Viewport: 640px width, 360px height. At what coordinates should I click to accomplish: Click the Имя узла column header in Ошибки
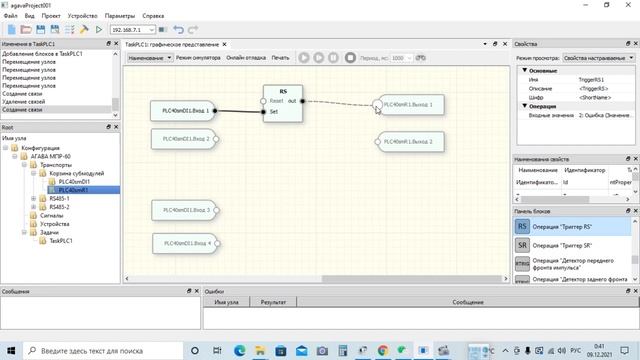[x=227, y=302]
